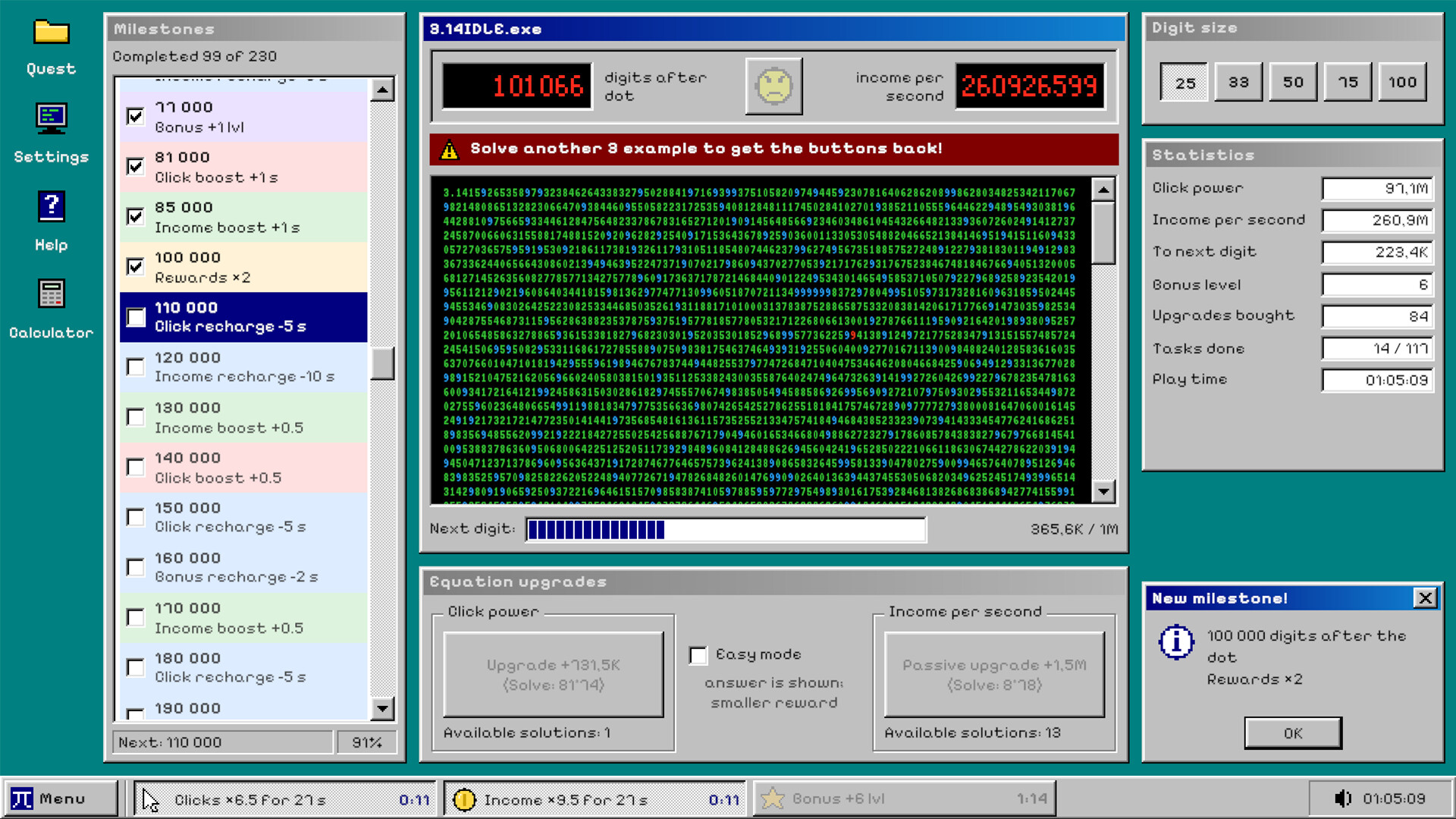Click the Next: 110 000 status field
Image resolution: width=1456 pixels, height=819 pixels.
click(x=223, y=742)
